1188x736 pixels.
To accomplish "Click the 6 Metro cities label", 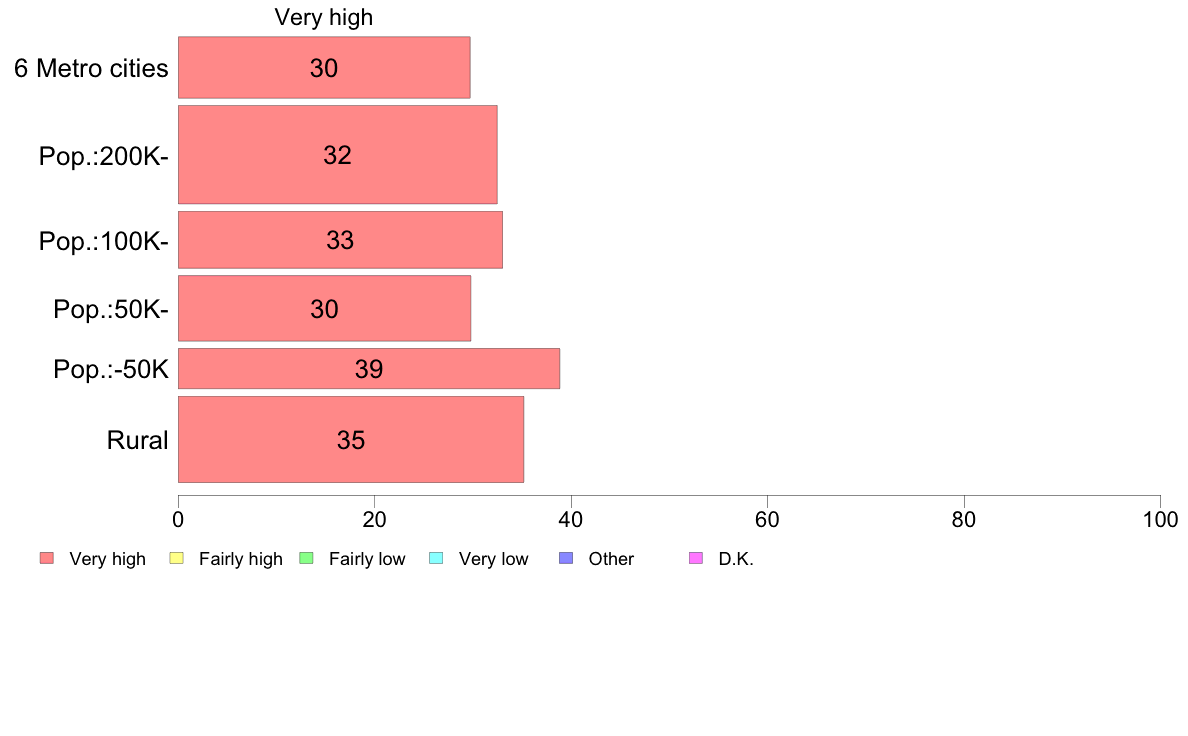I will [91, 68].
